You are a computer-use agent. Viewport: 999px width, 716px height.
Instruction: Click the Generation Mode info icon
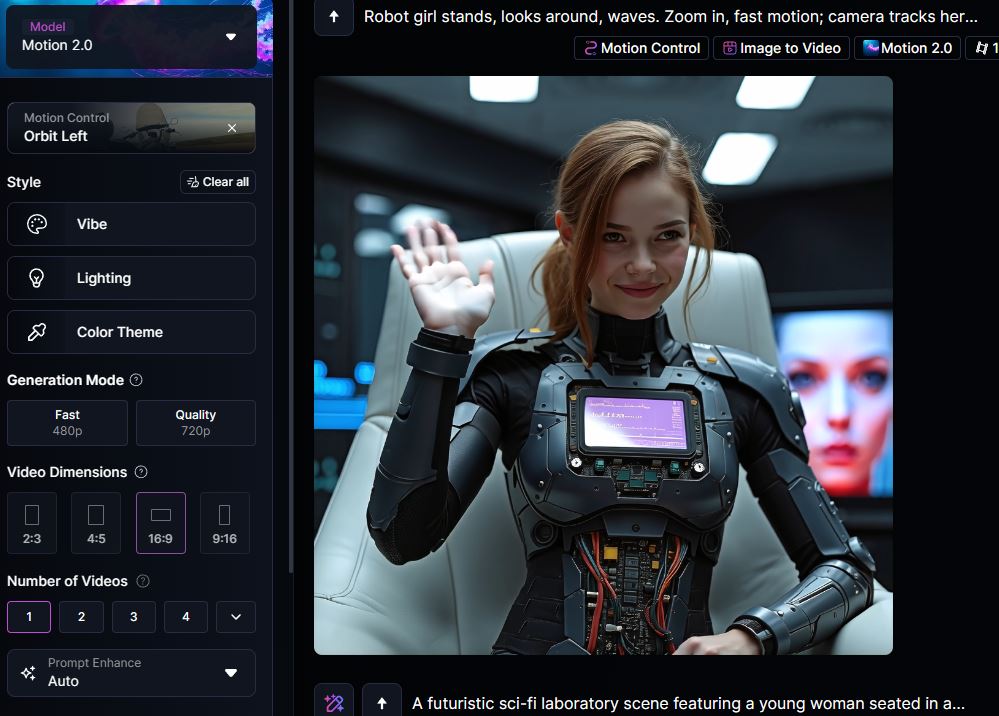point(136,380)
